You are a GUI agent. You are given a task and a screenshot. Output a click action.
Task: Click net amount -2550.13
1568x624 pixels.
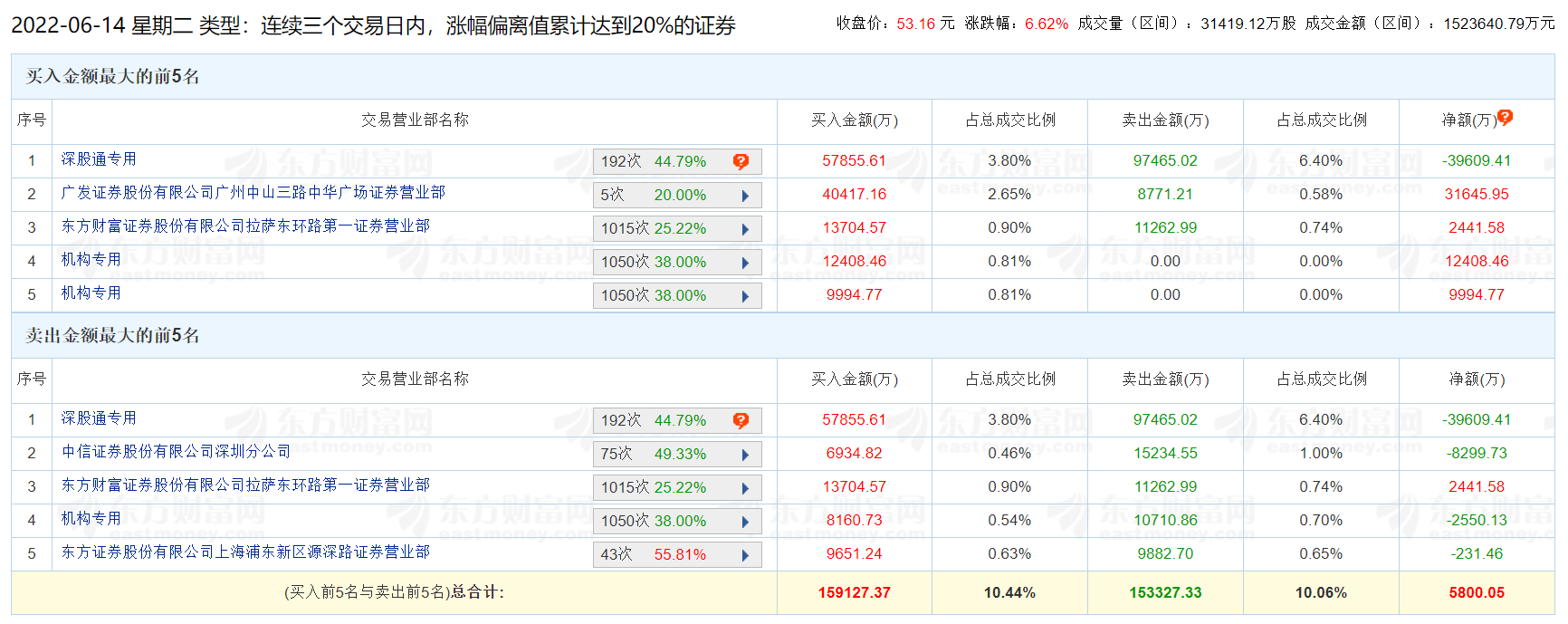1477,521
